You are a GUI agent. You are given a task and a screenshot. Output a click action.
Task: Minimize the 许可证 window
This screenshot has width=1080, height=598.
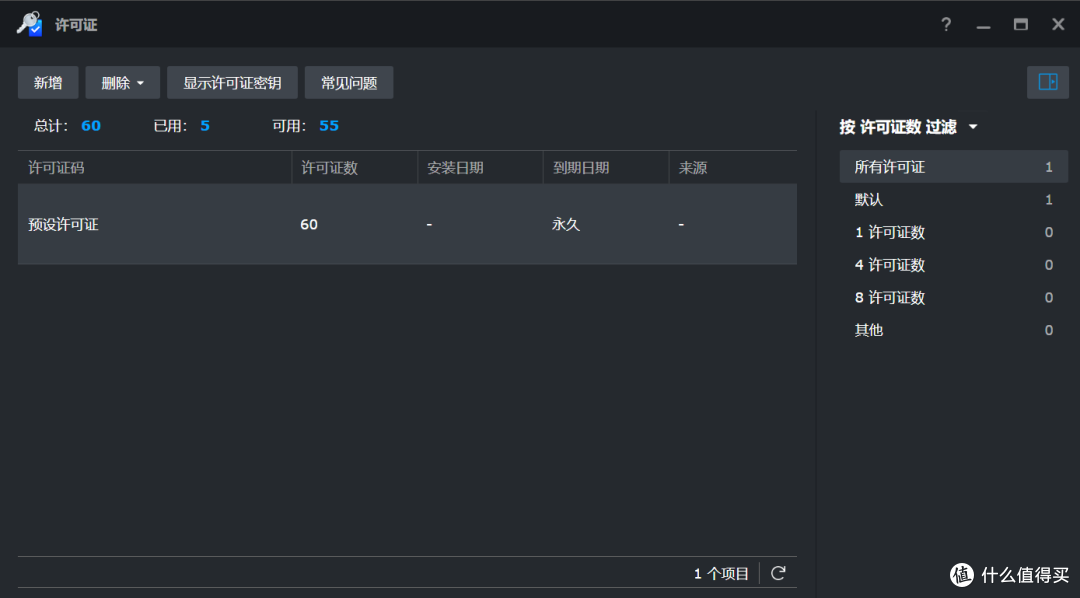coord(983,25)
